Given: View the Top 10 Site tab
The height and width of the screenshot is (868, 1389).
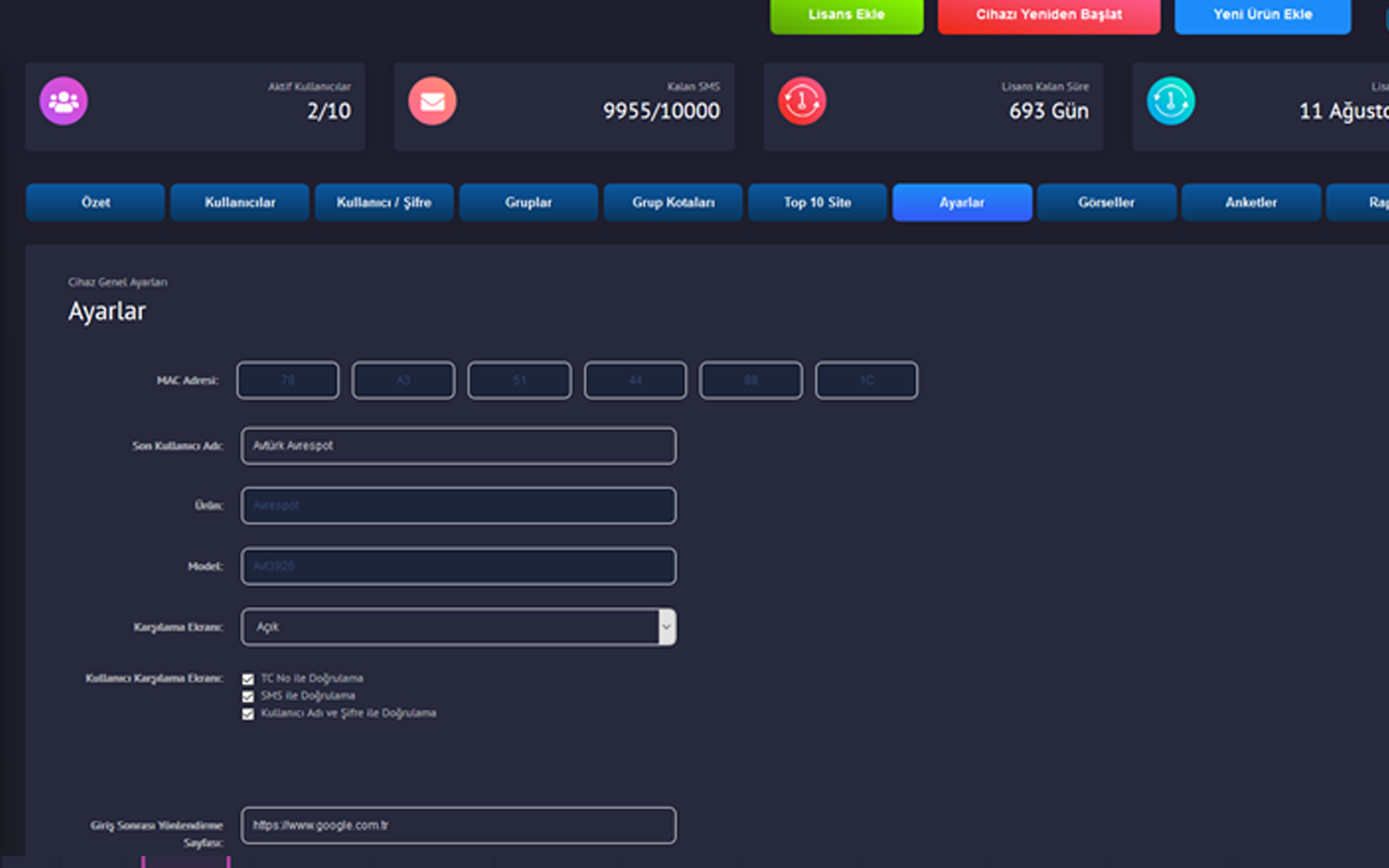Looking at the screenshot, I should [x=817, y=203].
